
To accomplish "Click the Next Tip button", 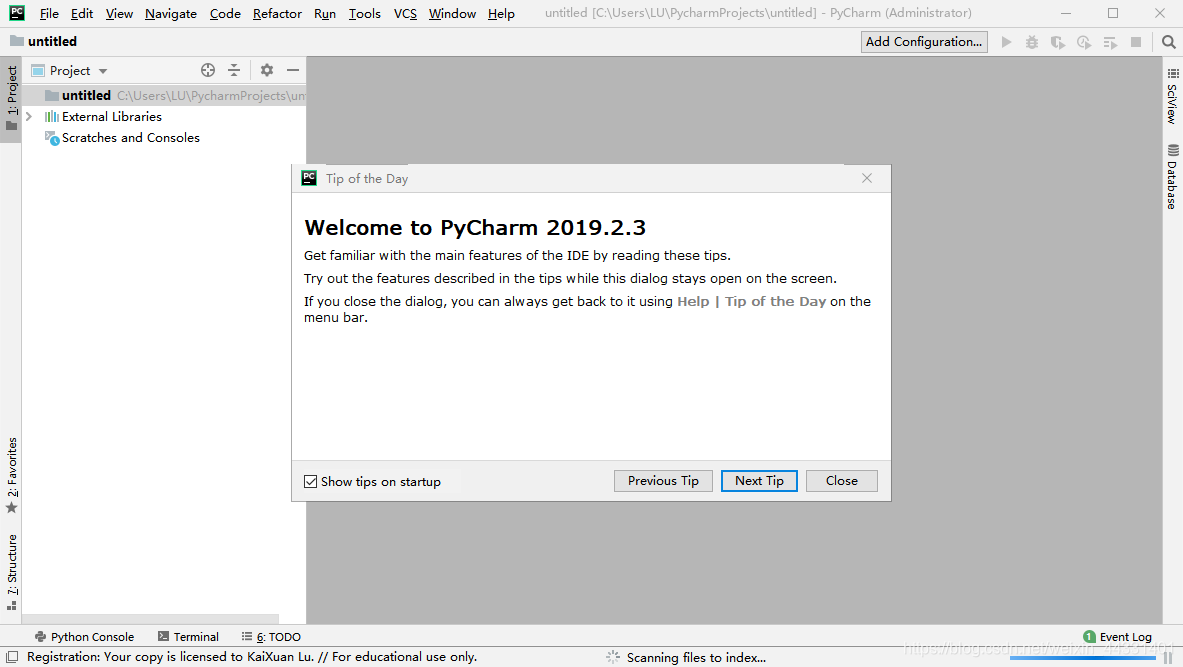I will pyautogui.click(x=759, y=481).
